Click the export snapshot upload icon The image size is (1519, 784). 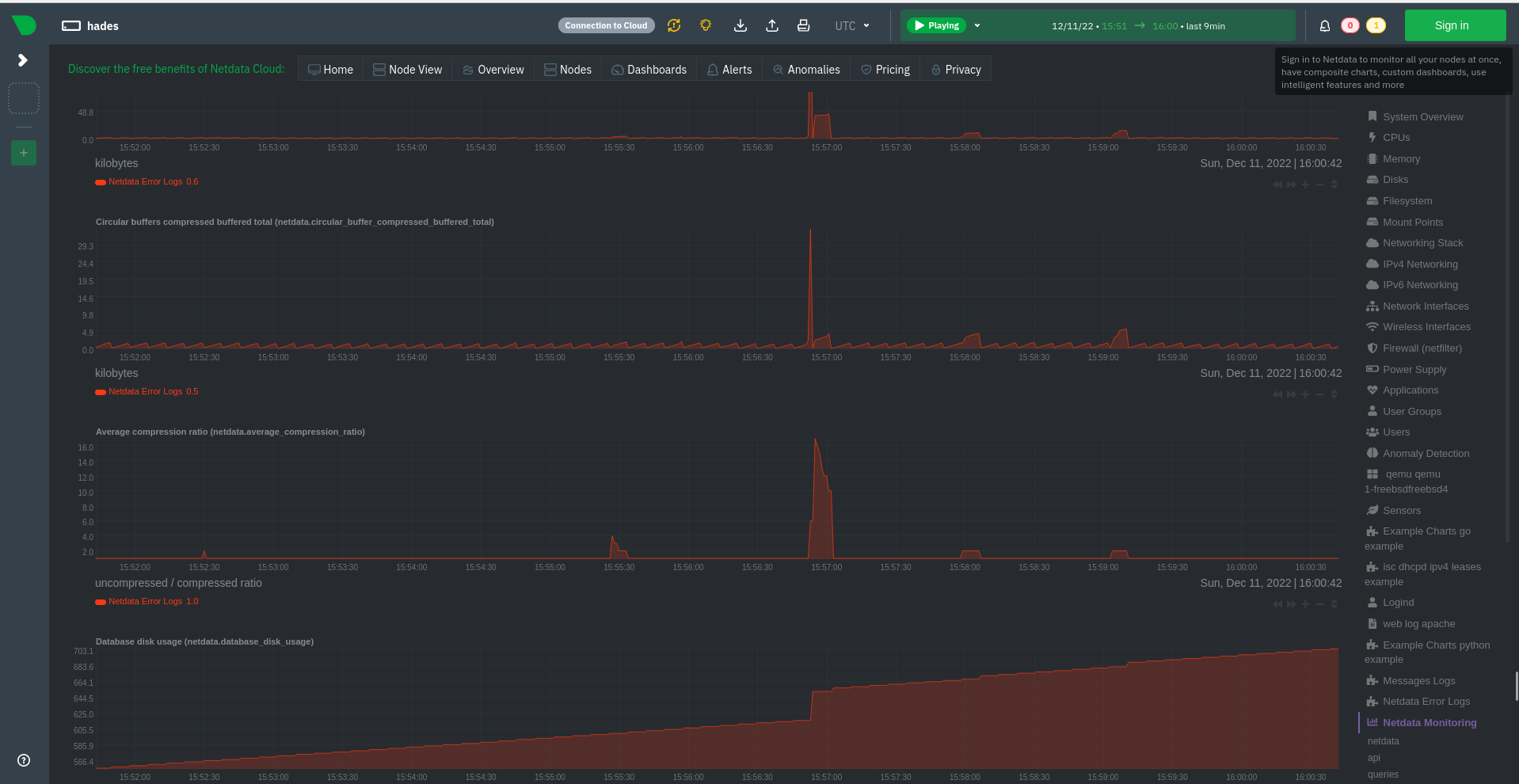click(x=772, y=25)
